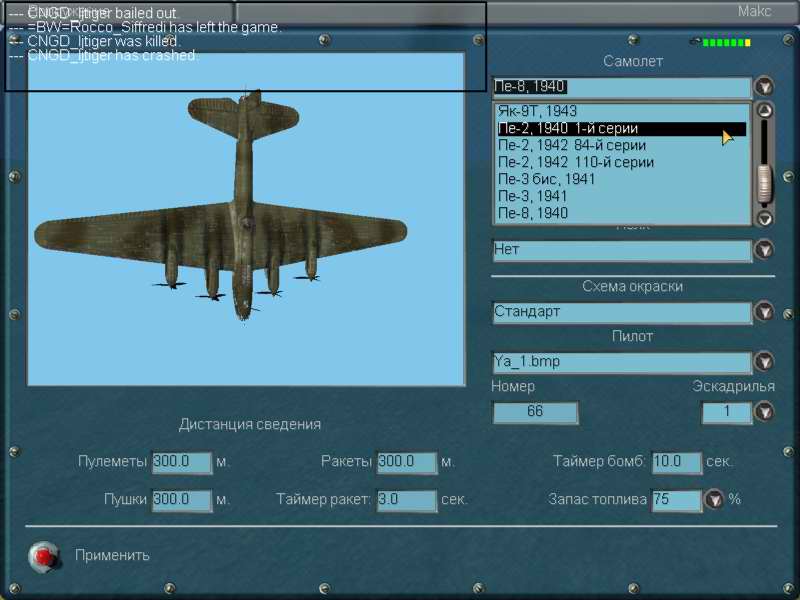The width and height of the screenshot is (800, 600).
Task: Click the Стандарт paint scheme field
Action: coord(622,312)
